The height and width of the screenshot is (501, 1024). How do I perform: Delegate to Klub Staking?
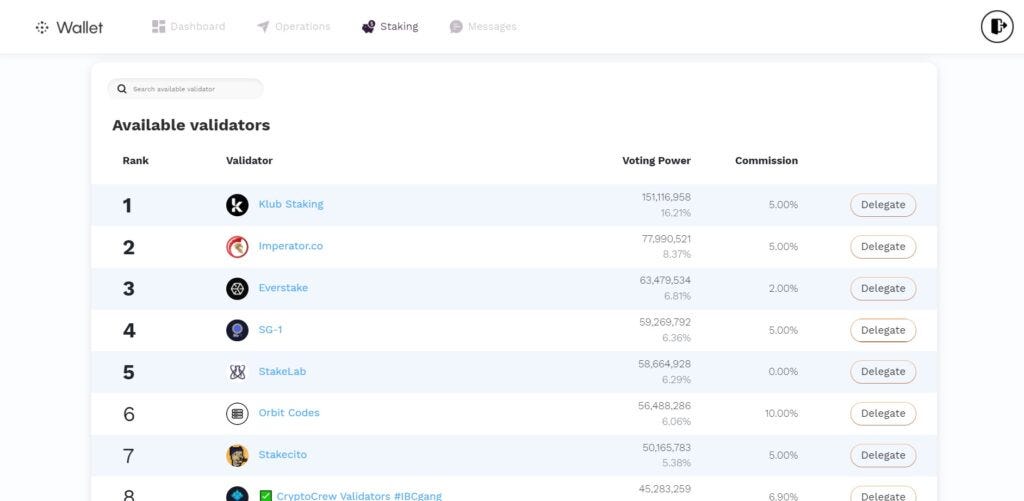(x=883, y=205)
